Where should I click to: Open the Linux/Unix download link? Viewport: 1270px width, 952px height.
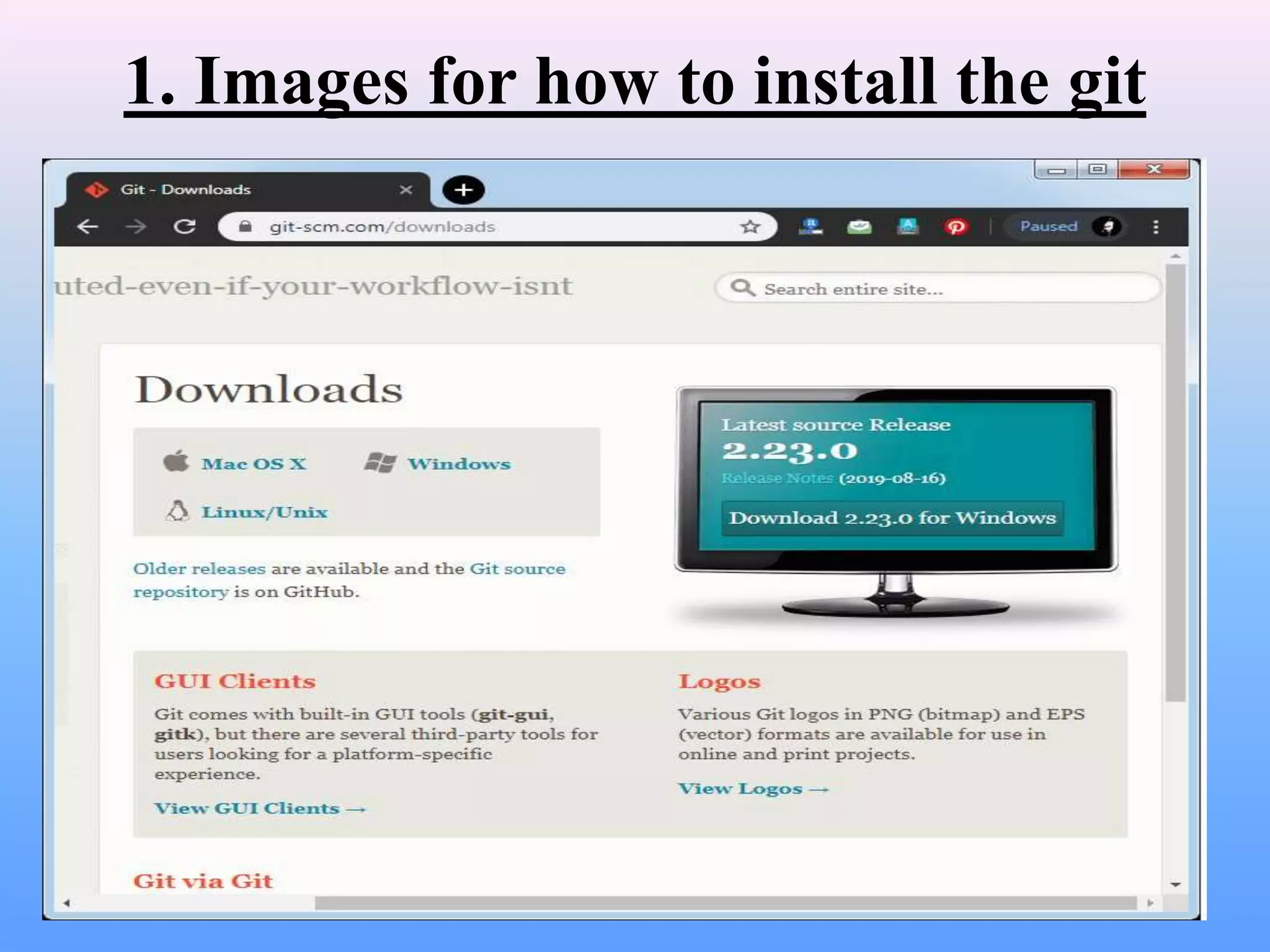point(265,512)
